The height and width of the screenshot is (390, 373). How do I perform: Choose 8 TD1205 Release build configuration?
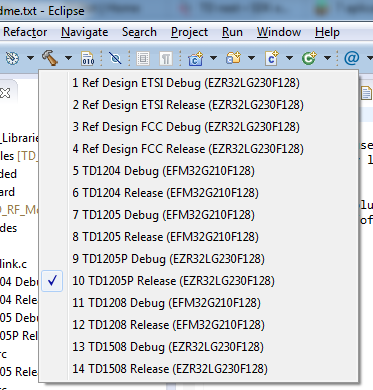click(x=199, y=237)
